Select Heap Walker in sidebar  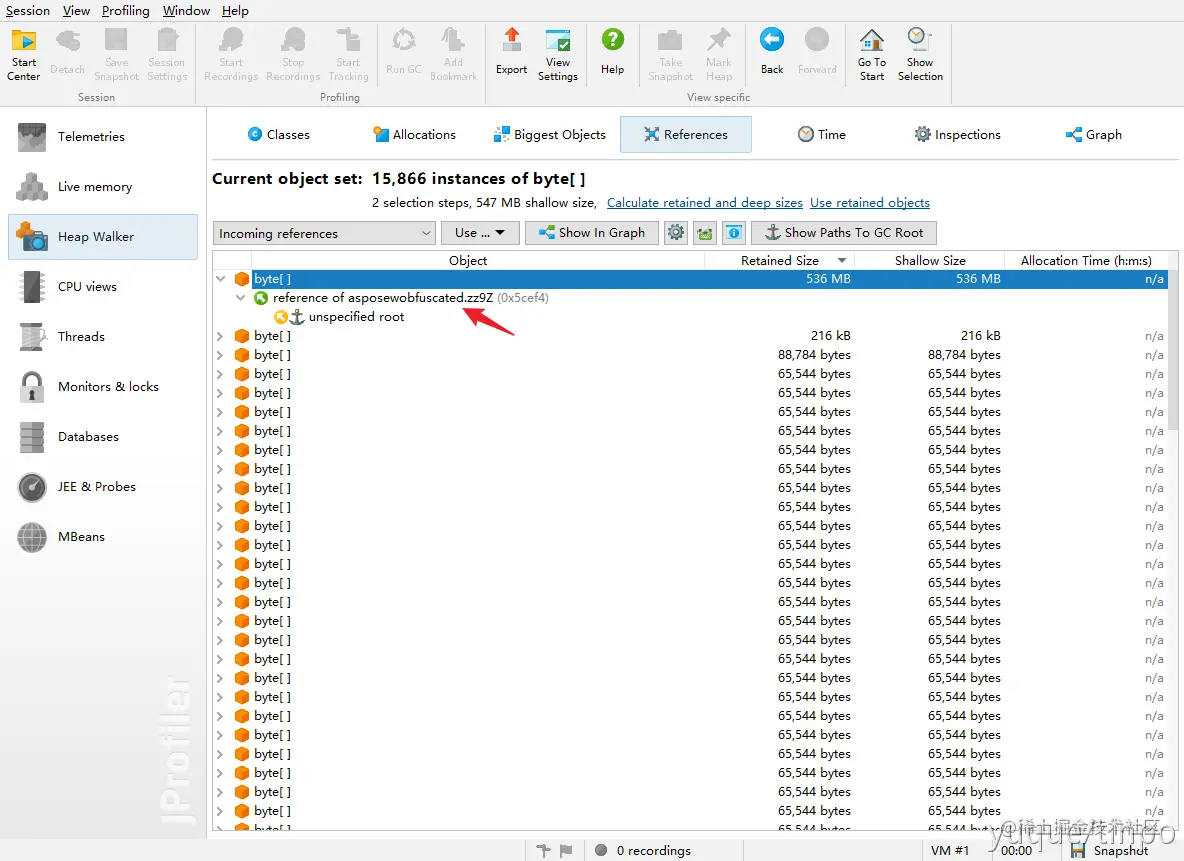point(103,236)
